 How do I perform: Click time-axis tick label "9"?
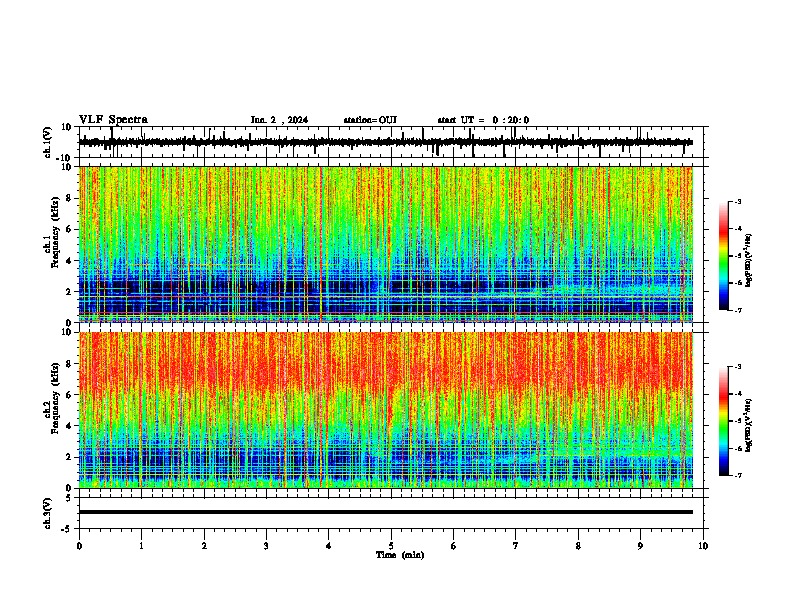tap(640, 546)
